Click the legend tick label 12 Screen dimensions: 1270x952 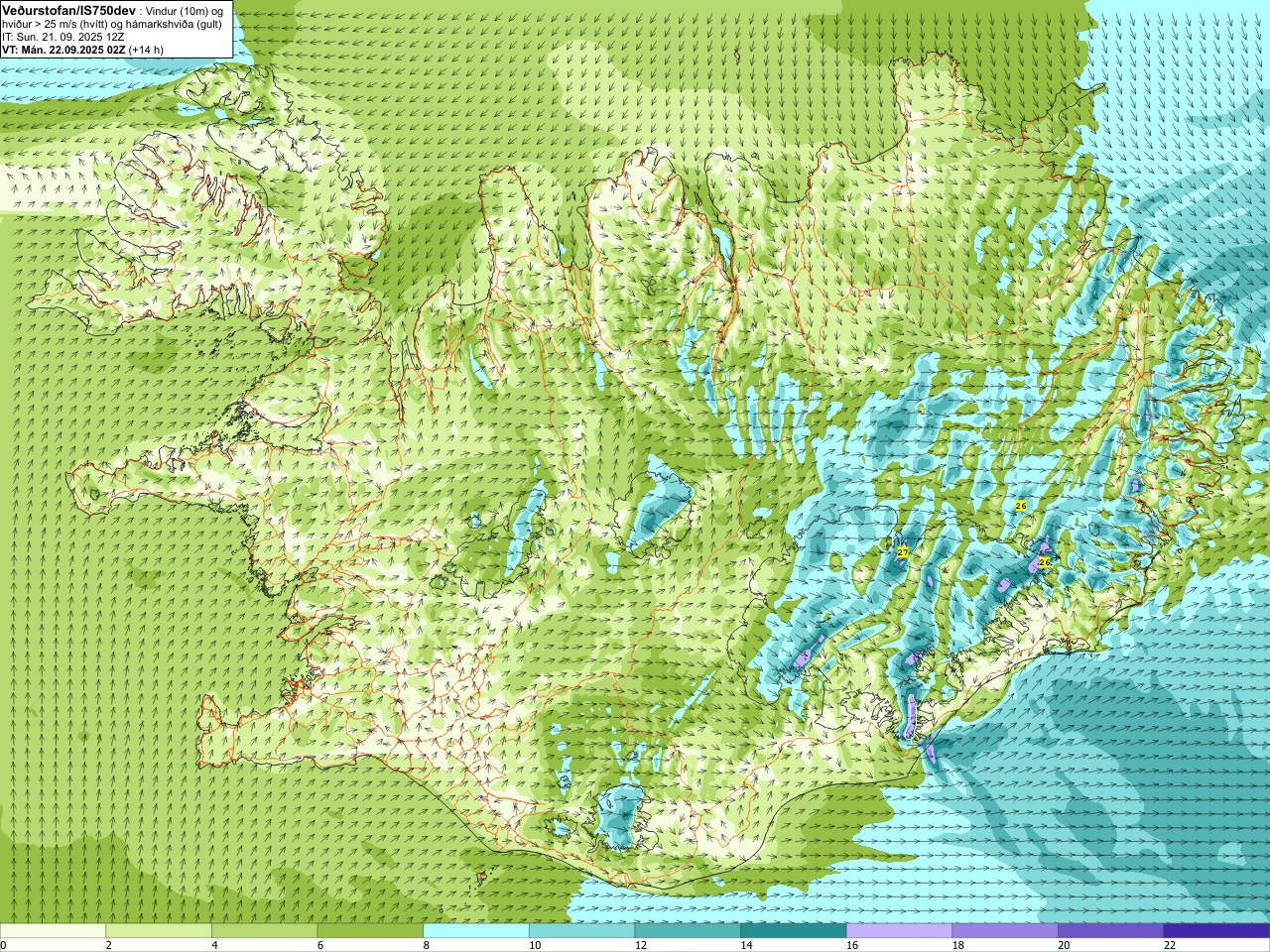[x=641, y=945]
